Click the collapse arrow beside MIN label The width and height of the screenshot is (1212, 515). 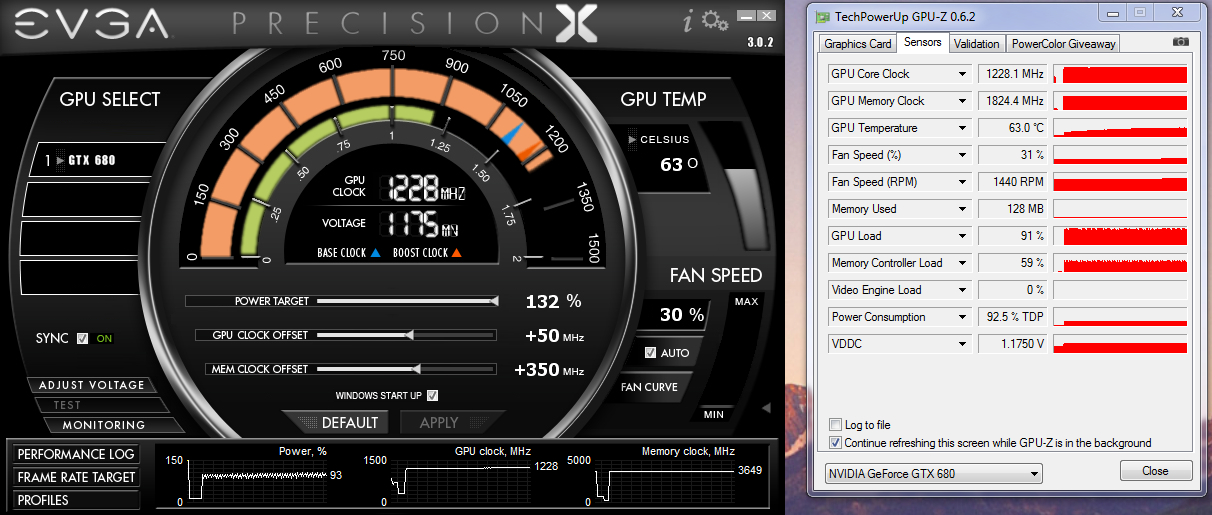(x=767, y=408)
